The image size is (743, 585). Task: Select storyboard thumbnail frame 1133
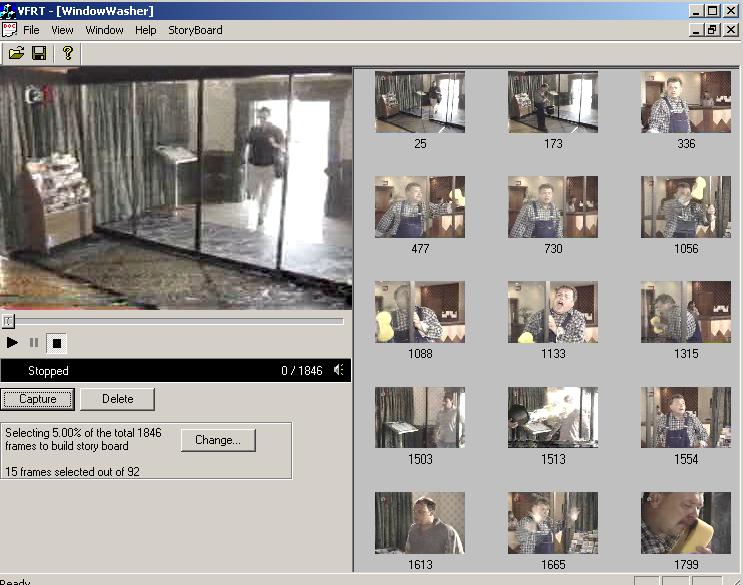[x=553, y=312]
